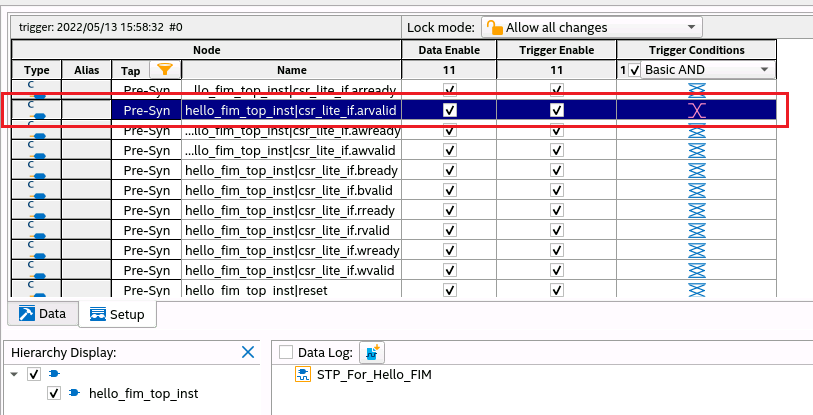Switch to the Setup tab
The width and height of the screenshot is (813, 415).
116,315
